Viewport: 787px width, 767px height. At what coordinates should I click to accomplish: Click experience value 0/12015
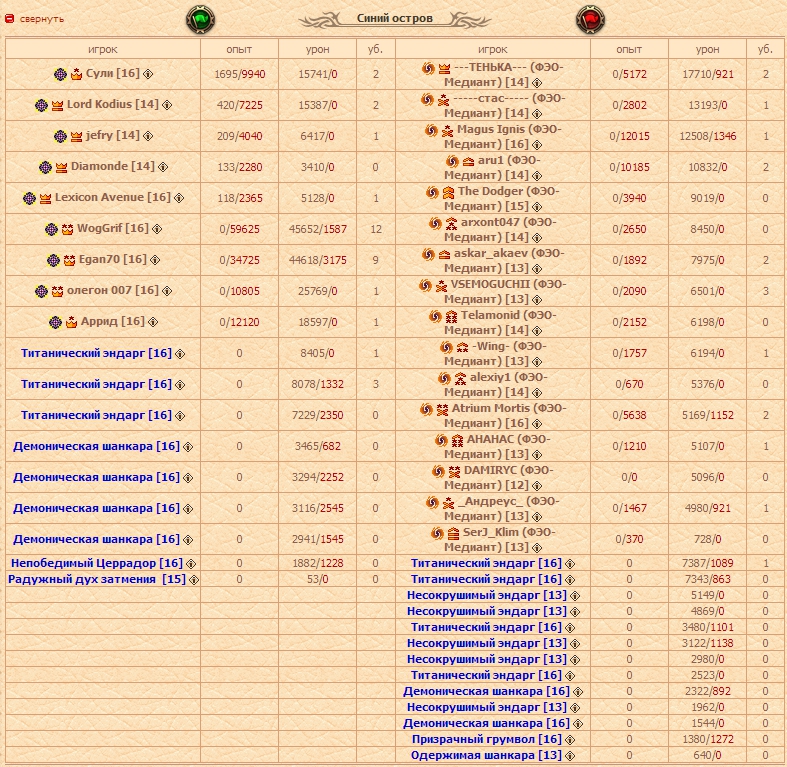pyautogui.click(x=629, y=136)
